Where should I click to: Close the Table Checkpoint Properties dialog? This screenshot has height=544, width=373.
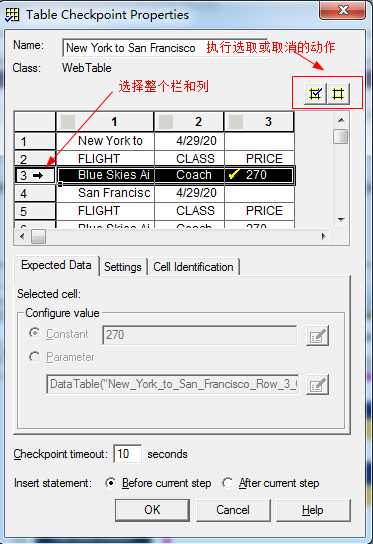[342, 10]
